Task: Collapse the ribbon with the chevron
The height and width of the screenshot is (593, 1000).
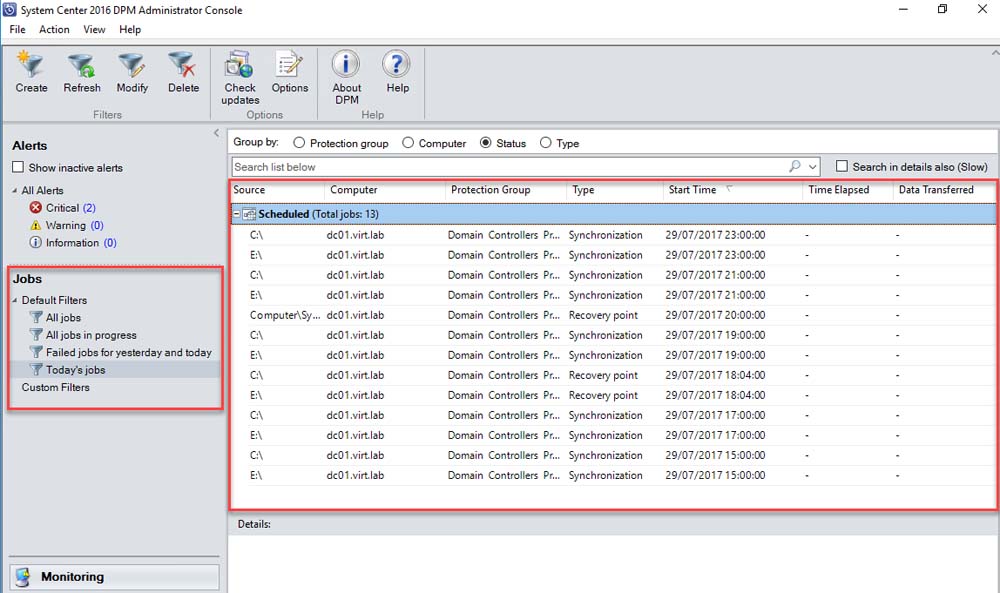Action: pos(995,53)
